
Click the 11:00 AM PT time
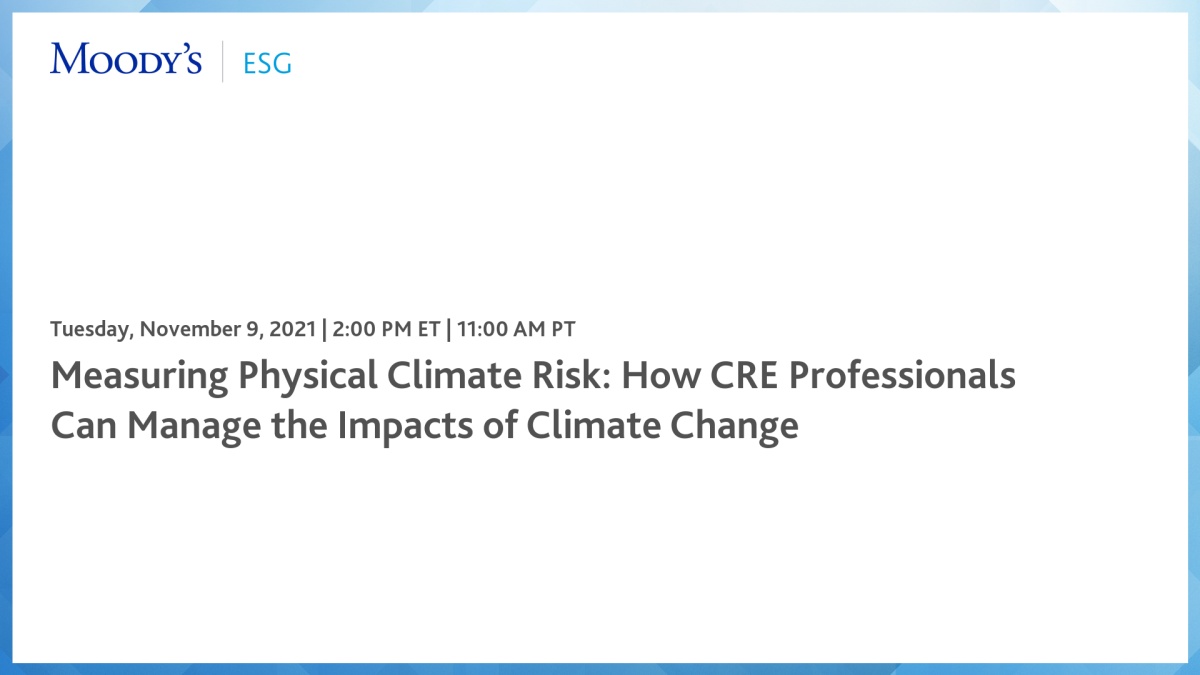click(516, 328)
